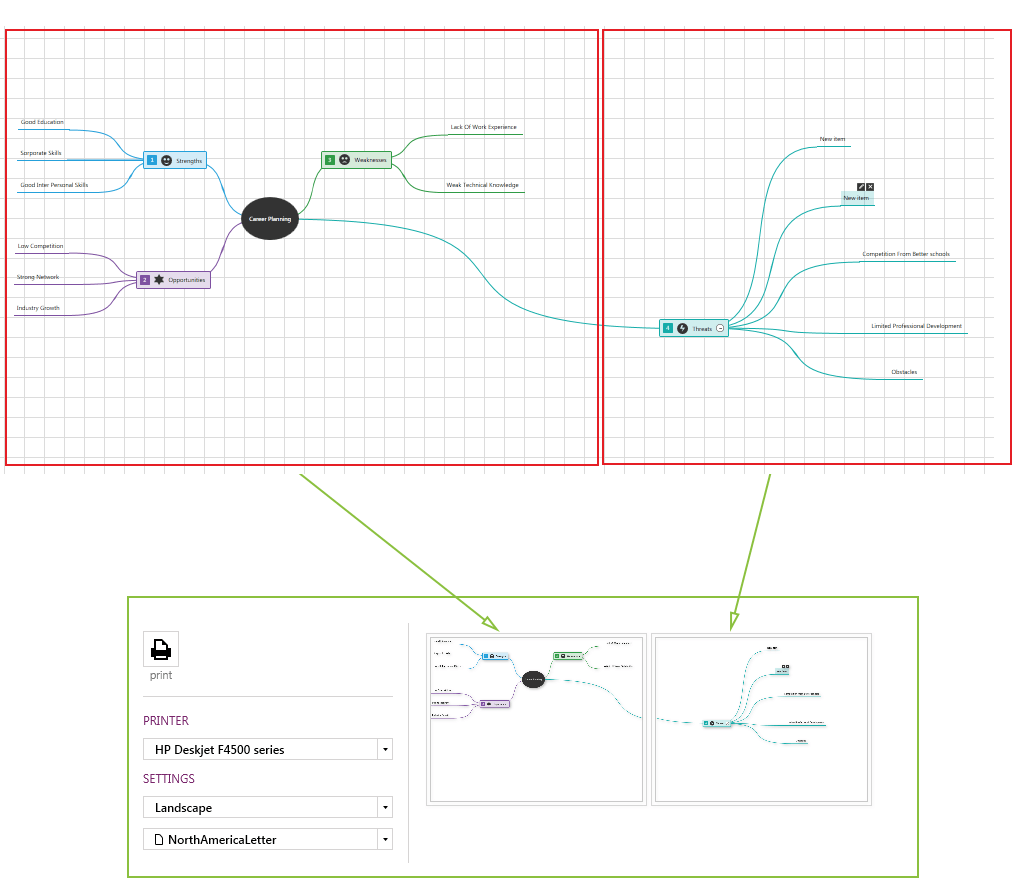Screen dimensions: 1032x896
Task: Click the star icon on the Opportunities node
Action: 159,279
